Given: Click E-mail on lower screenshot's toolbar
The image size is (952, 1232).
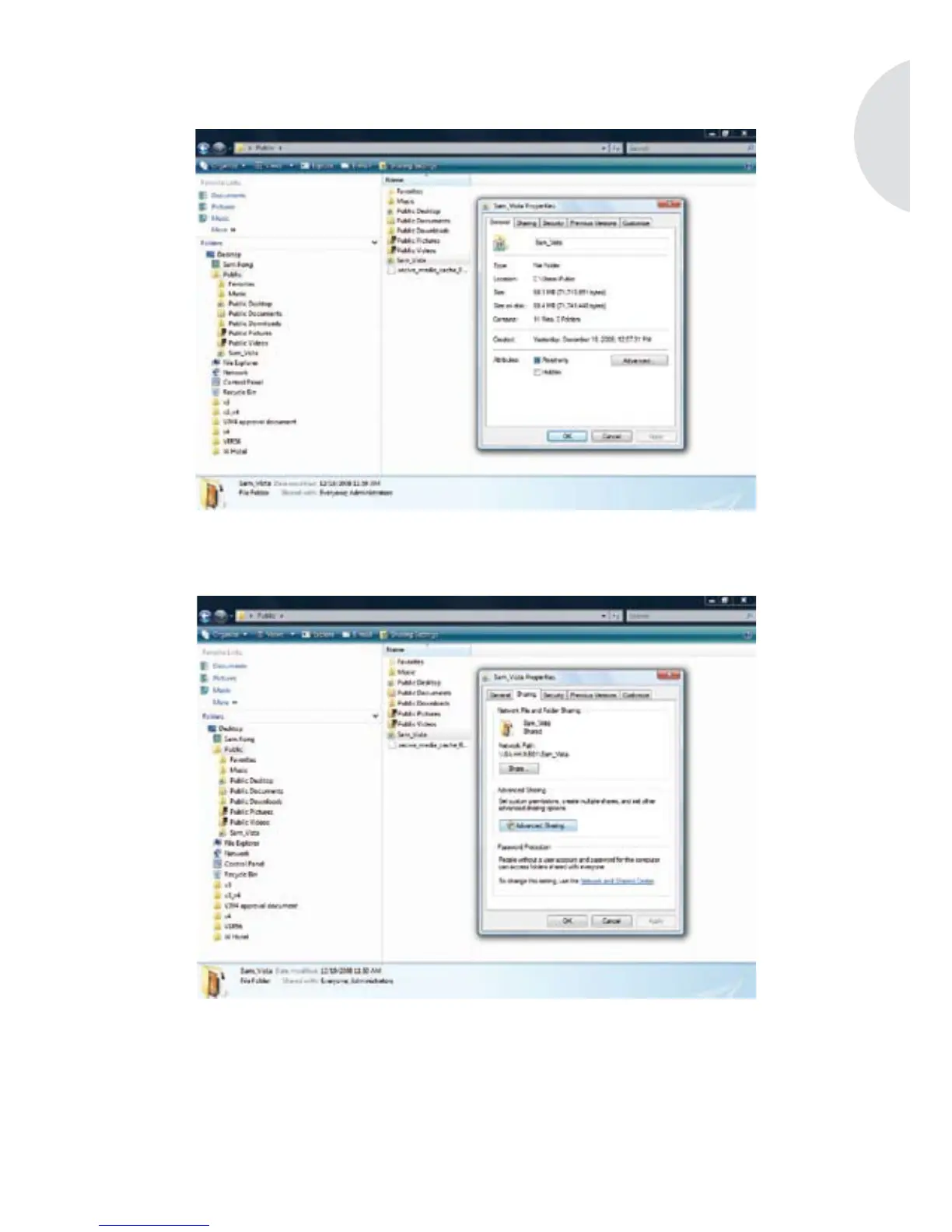Looking at the screenshot, I should [x=356, y=635].
